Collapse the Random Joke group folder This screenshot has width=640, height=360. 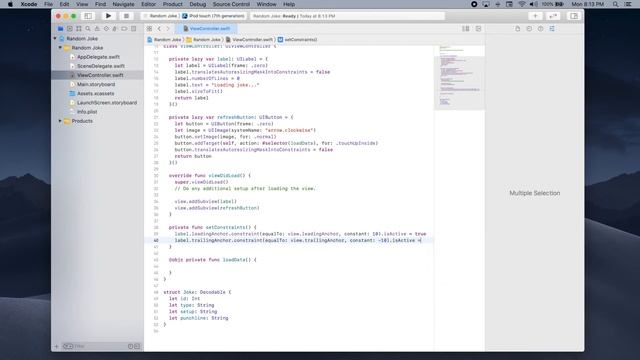click(x=60, y=48)
